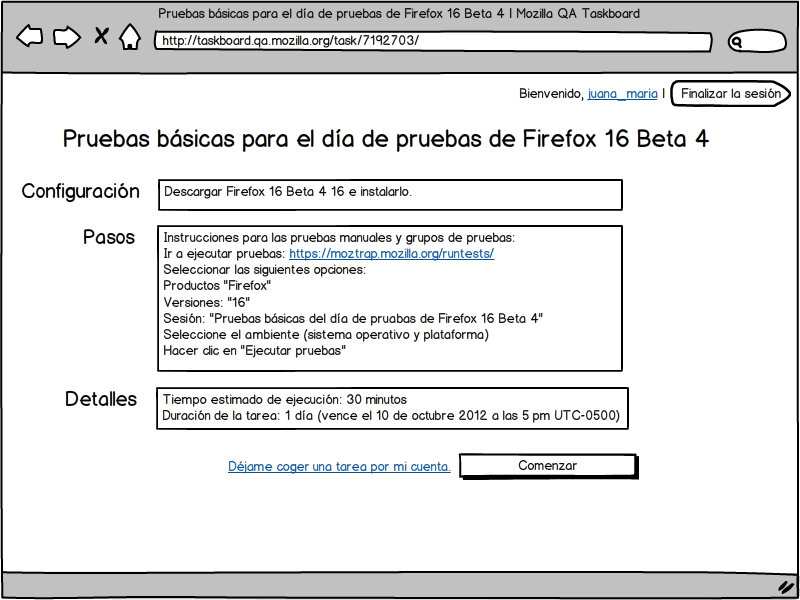Click 'Tiempo estimado de ejecución: 30 minutos'
The image size is (800, 600).
[x=285, y=399]
